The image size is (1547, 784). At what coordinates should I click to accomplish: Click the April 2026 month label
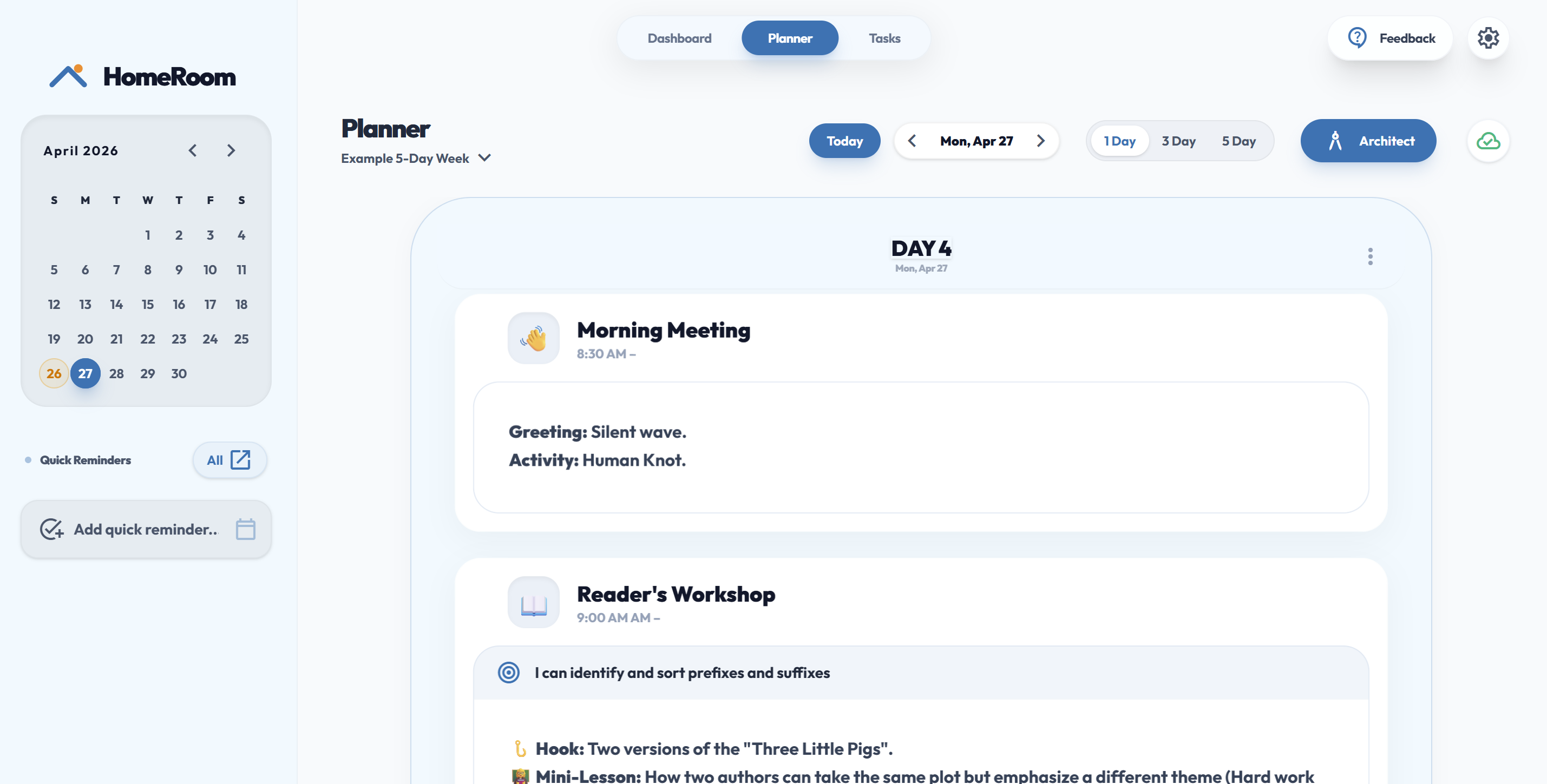pos(81,150)
